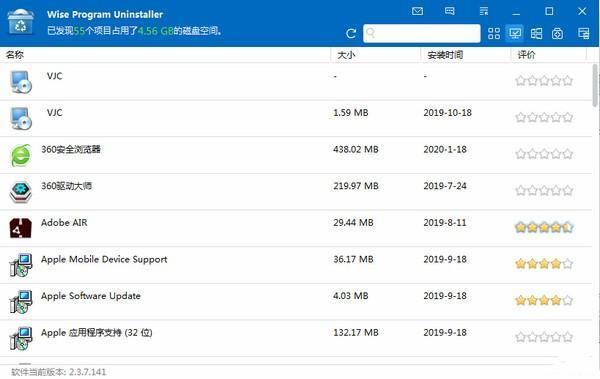Select the 360驱动大师 name text
600x379 pixels.
point(67,186)
